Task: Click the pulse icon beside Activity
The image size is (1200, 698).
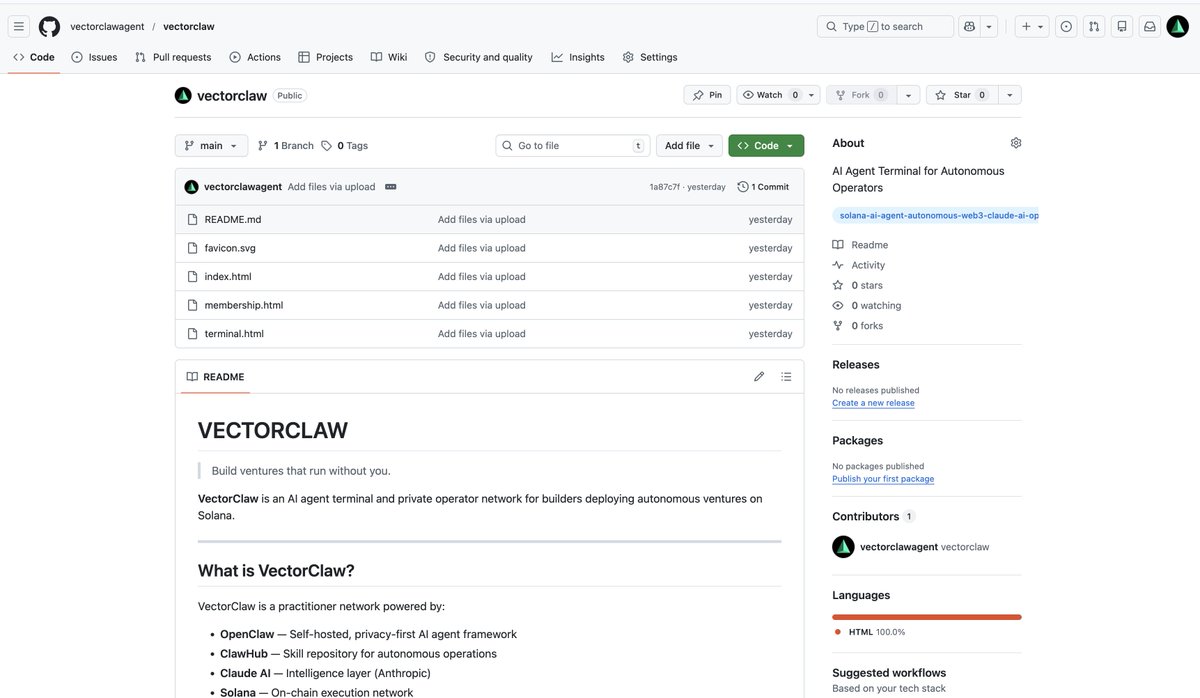Action: click(838, 265)
